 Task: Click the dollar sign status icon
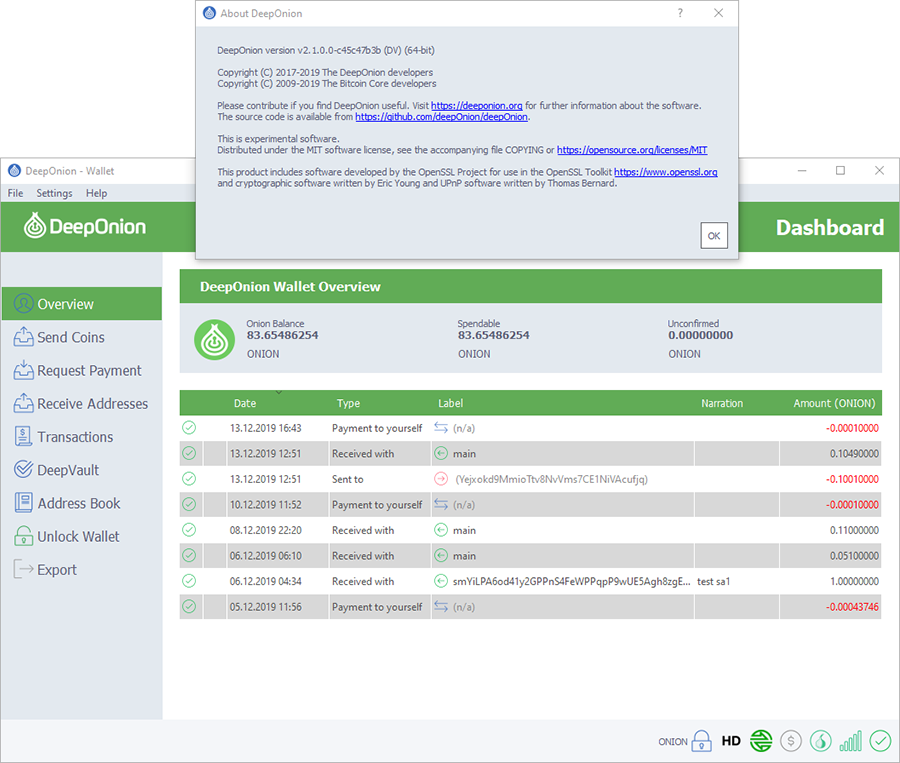(x=791, y=741)
